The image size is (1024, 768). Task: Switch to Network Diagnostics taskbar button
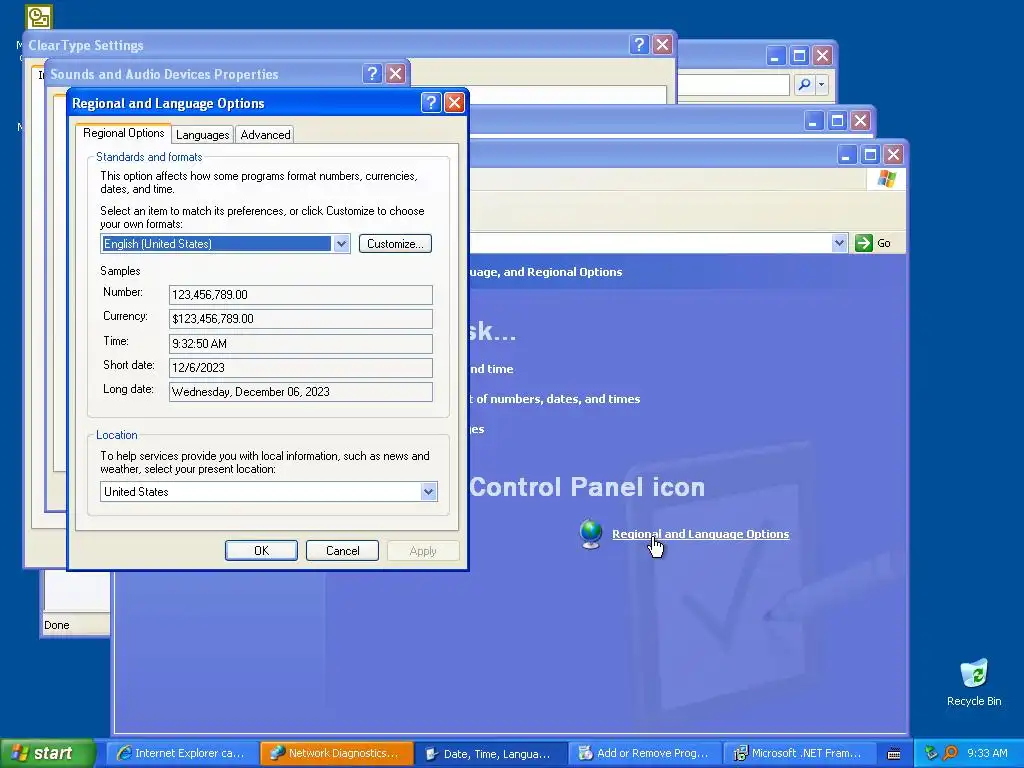pyautogui.click(x=336, y=753)
